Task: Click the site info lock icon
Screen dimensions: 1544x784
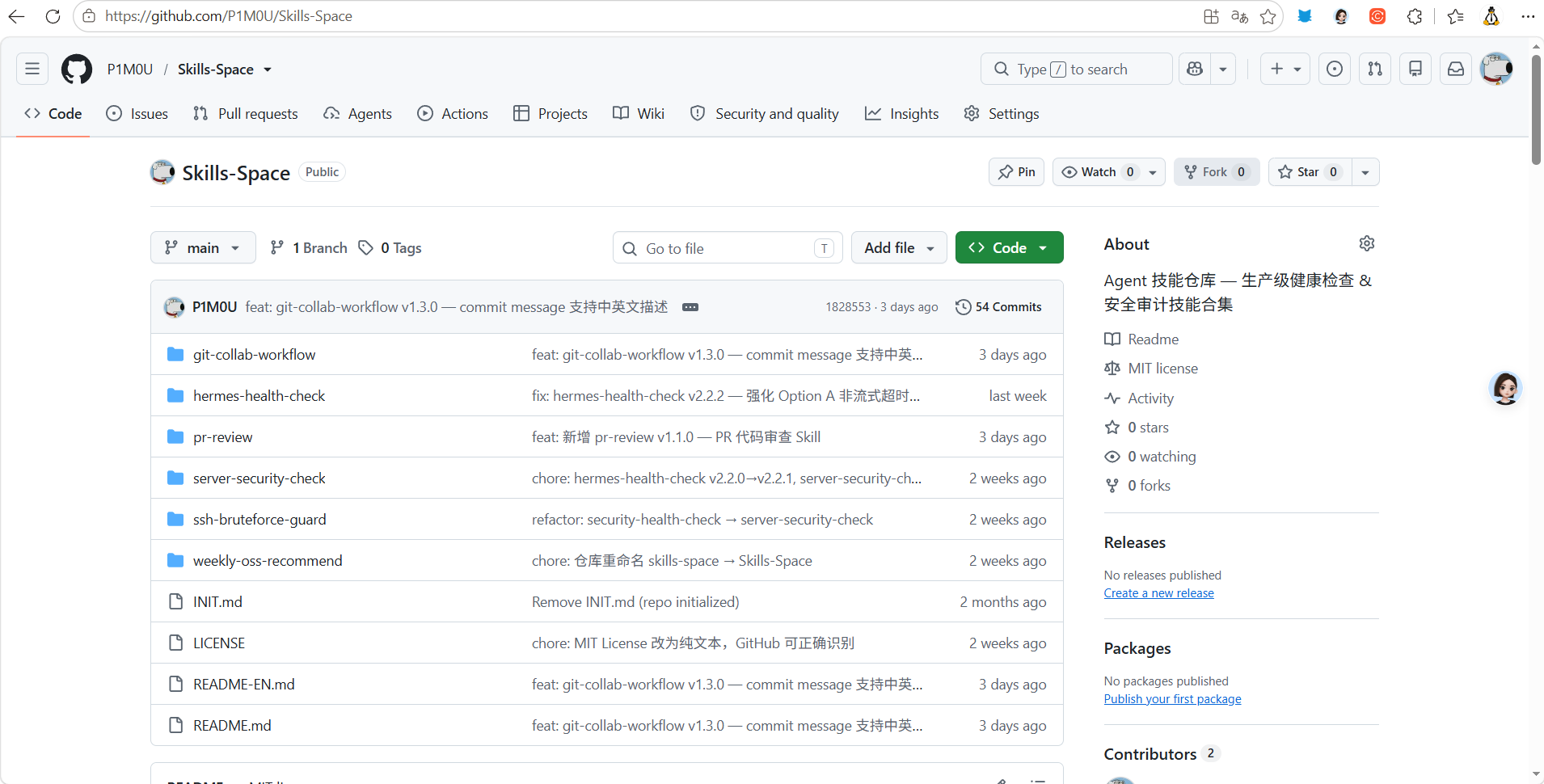Action: pyautogui.click(x=89, y=16)
